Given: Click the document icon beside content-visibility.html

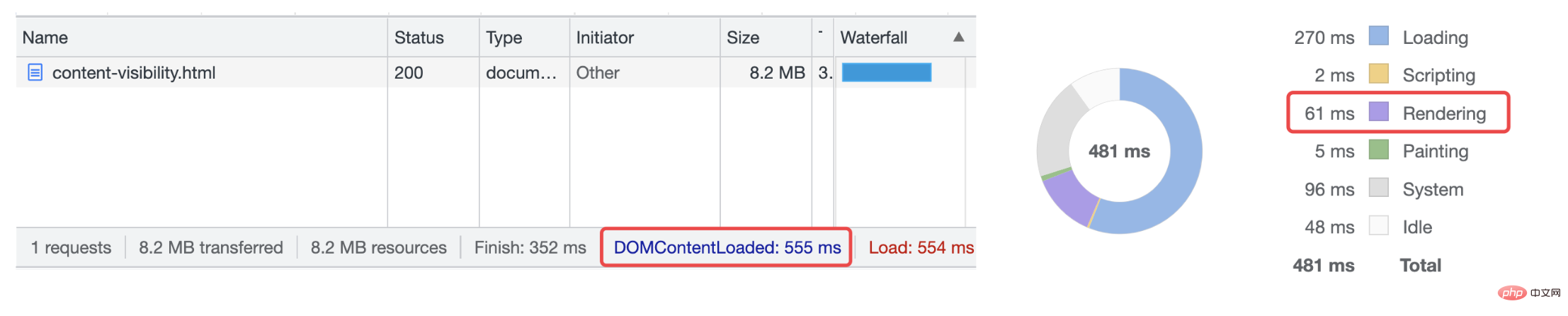Looking at the screenshot, I should pyautogui.click(x=35, y=72).
